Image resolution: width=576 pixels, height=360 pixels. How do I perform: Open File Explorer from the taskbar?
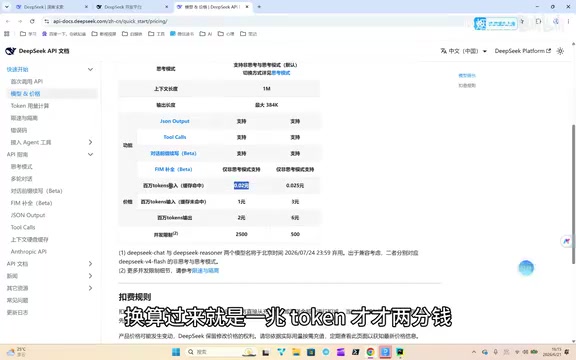click(x=296, y=352)
